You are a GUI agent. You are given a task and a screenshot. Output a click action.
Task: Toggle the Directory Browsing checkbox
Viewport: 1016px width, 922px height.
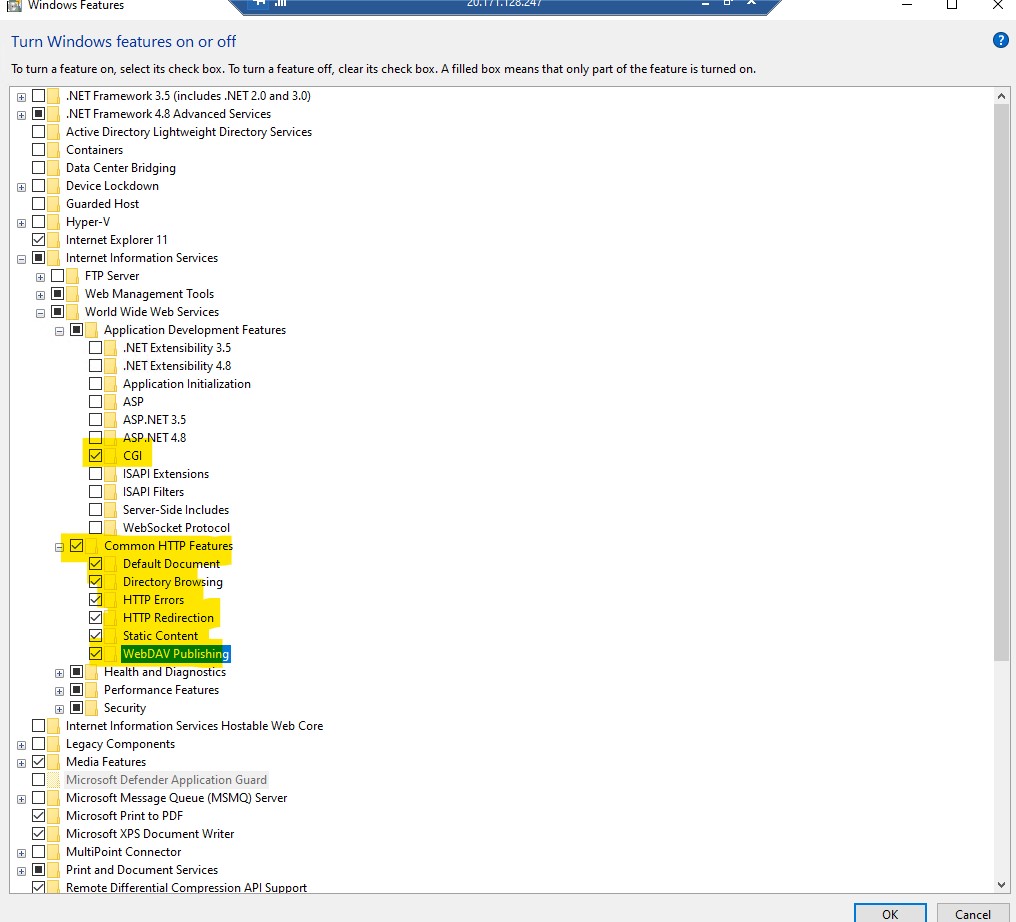click(x=95, y=582)
